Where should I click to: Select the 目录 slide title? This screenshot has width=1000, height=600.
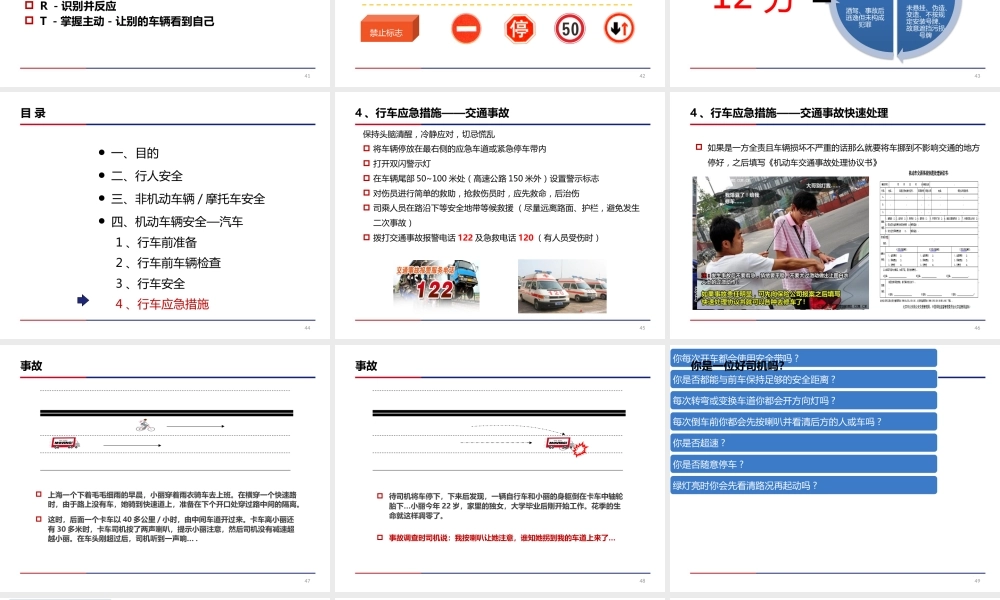33,113
